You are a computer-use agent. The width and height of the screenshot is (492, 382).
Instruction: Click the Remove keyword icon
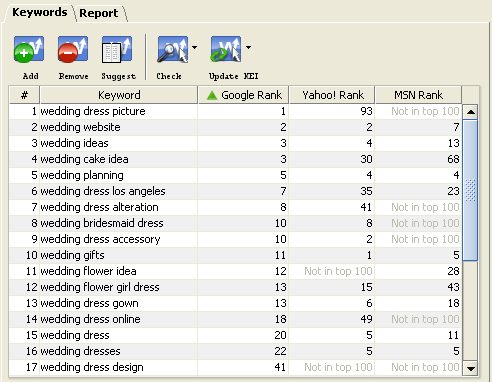tap(73, 49)
